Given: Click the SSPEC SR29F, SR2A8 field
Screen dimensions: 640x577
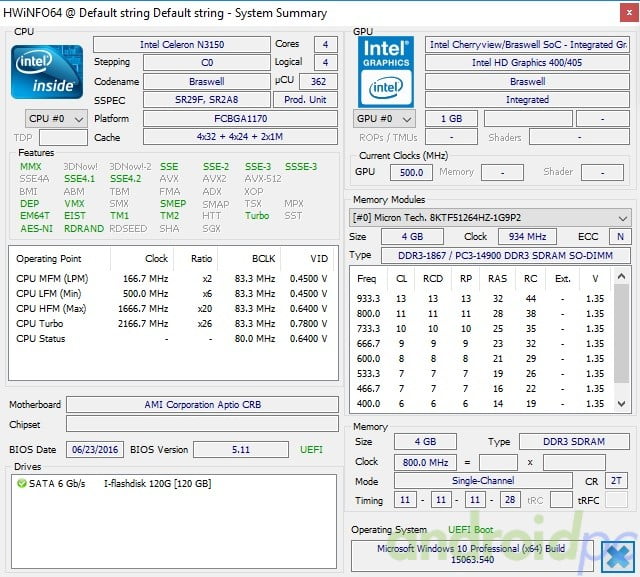Looking at the screenshot, I should coord(207,100).
